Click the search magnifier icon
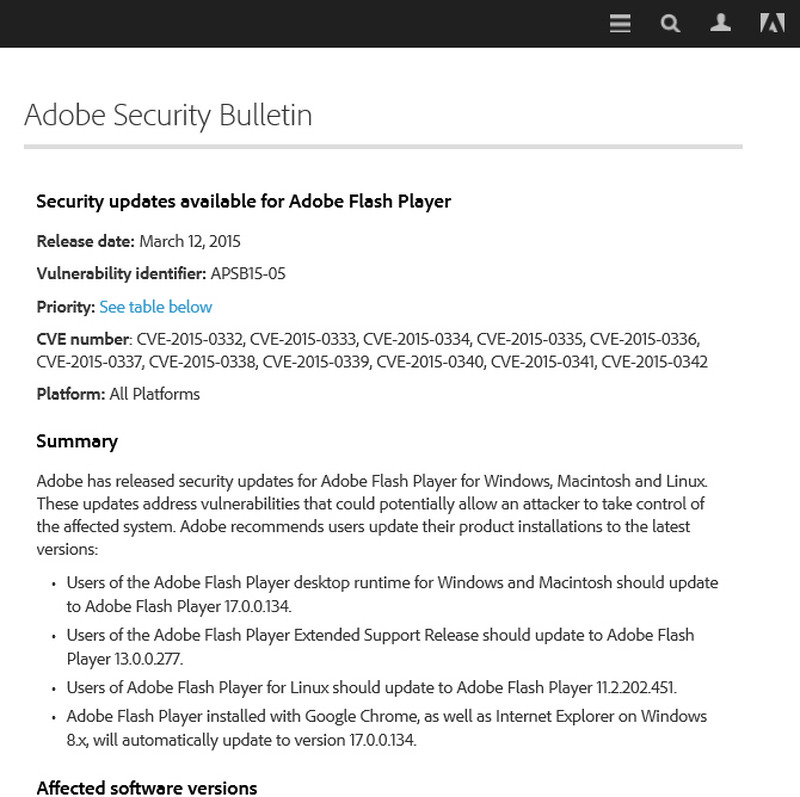 tap(670, 23)
